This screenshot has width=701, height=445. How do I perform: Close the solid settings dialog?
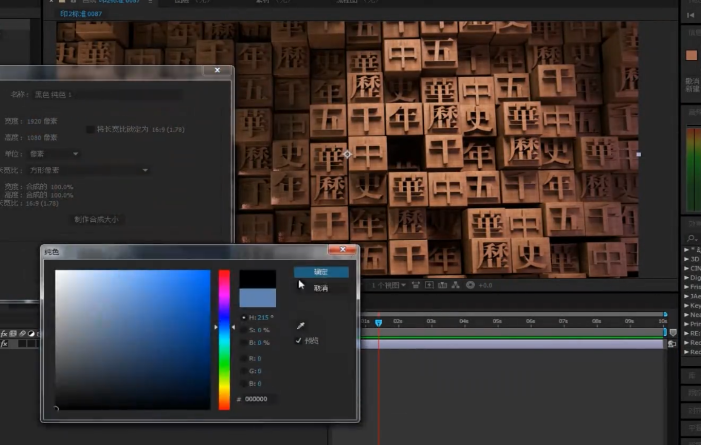click(x=217, y=70)
